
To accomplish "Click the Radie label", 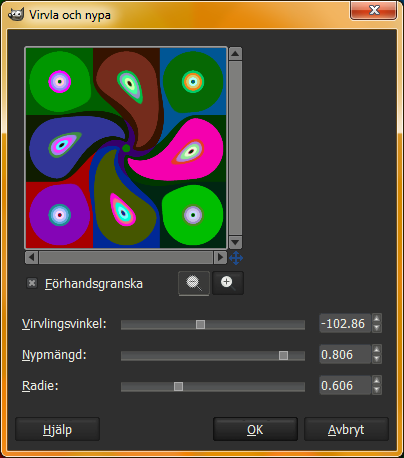I will pyautogui.click(x=40, y=386).
